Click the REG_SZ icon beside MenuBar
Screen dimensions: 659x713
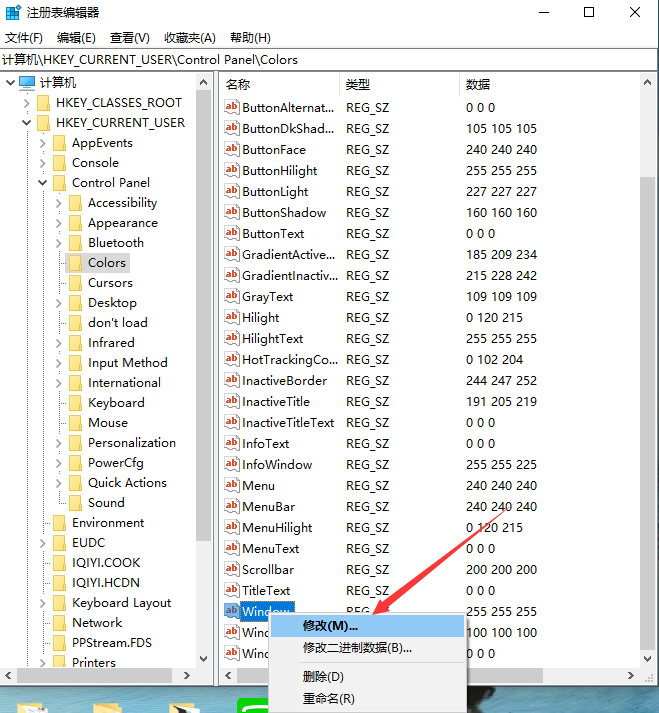pyautogui.click(x=232, y=507)
